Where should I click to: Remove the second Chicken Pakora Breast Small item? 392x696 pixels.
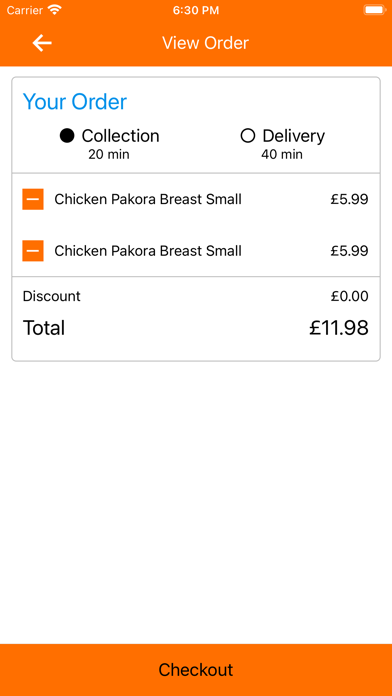coord(33,251)
